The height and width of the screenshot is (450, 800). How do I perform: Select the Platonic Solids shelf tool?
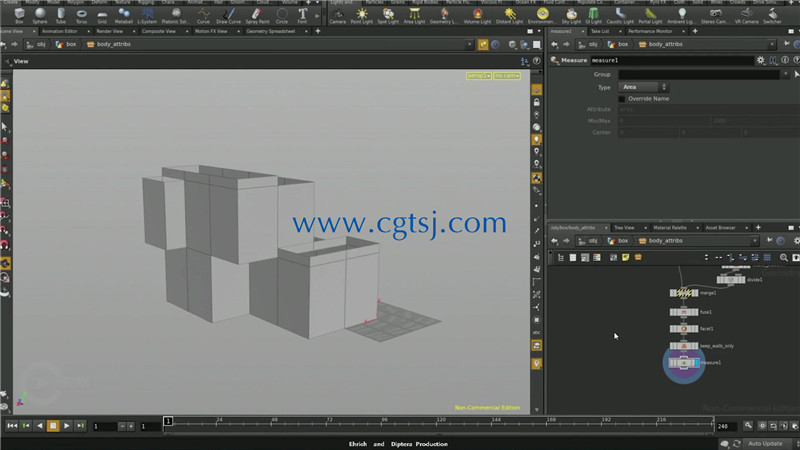pos(174,16)
